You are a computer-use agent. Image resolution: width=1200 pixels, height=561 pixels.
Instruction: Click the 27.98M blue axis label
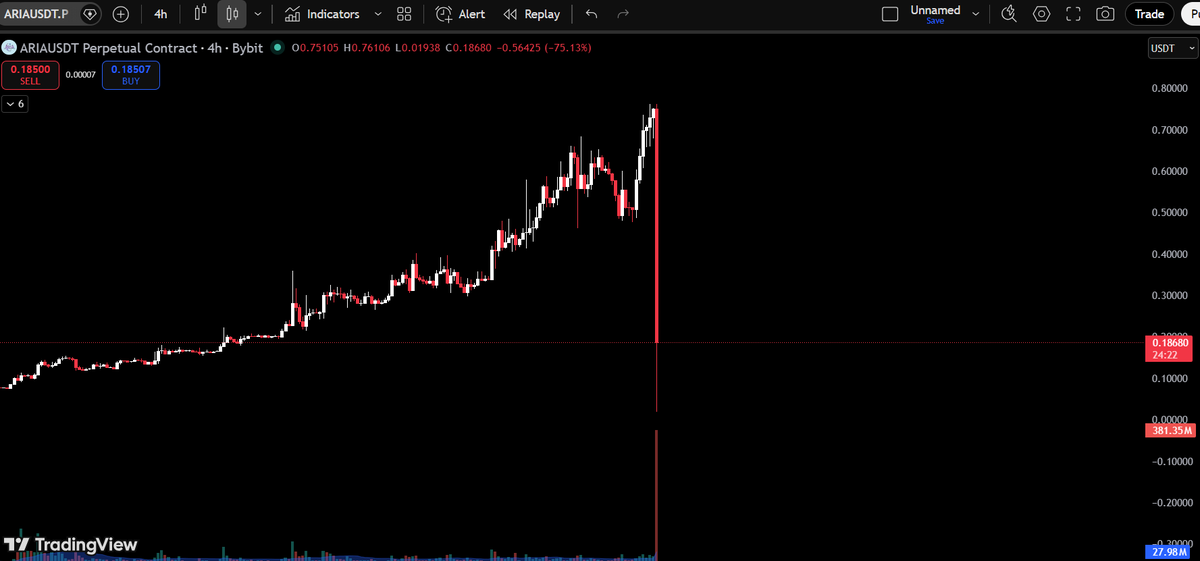point(1170,553)
